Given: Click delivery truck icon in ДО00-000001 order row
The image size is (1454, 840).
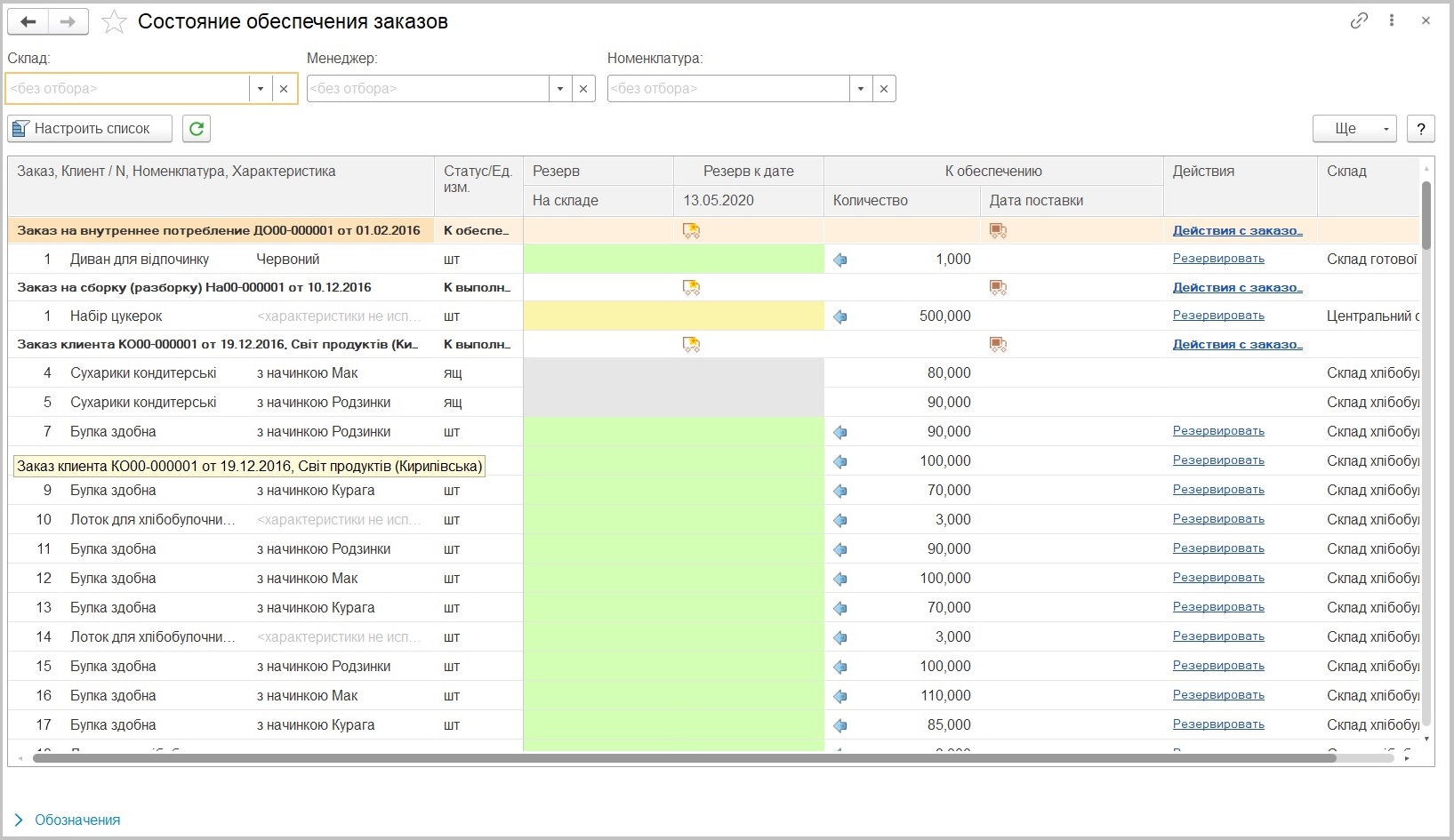Looking at the screenshot, I should (998, 231).
